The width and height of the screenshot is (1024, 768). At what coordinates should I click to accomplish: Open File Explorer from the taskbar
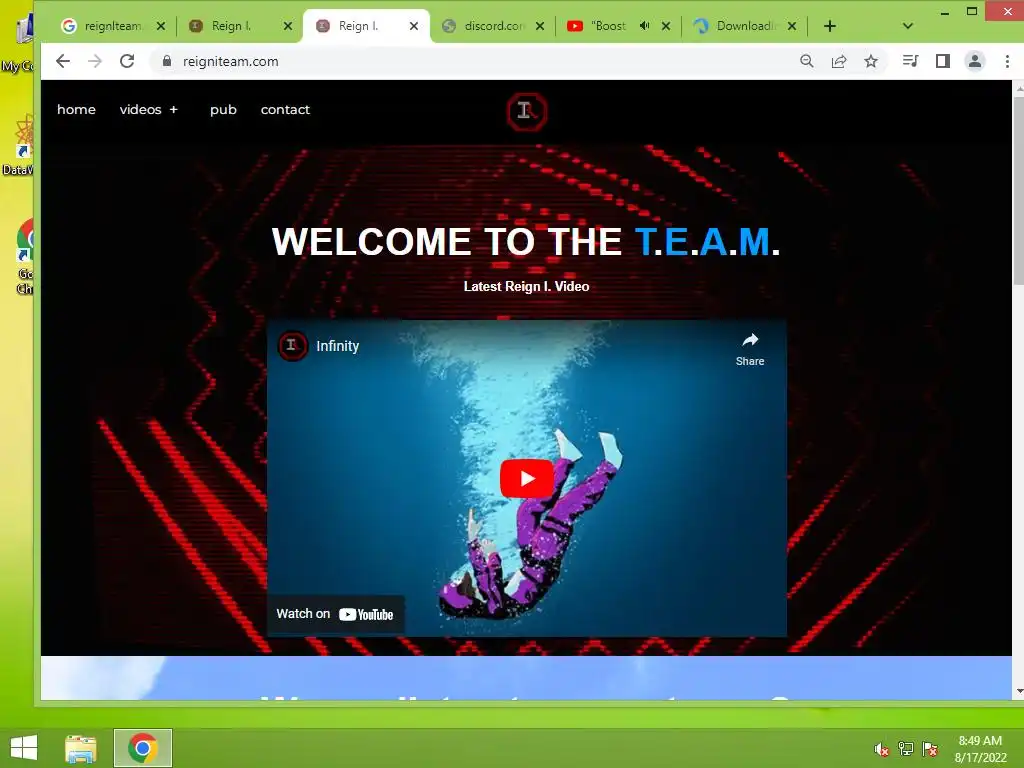[x=80, y=748]
